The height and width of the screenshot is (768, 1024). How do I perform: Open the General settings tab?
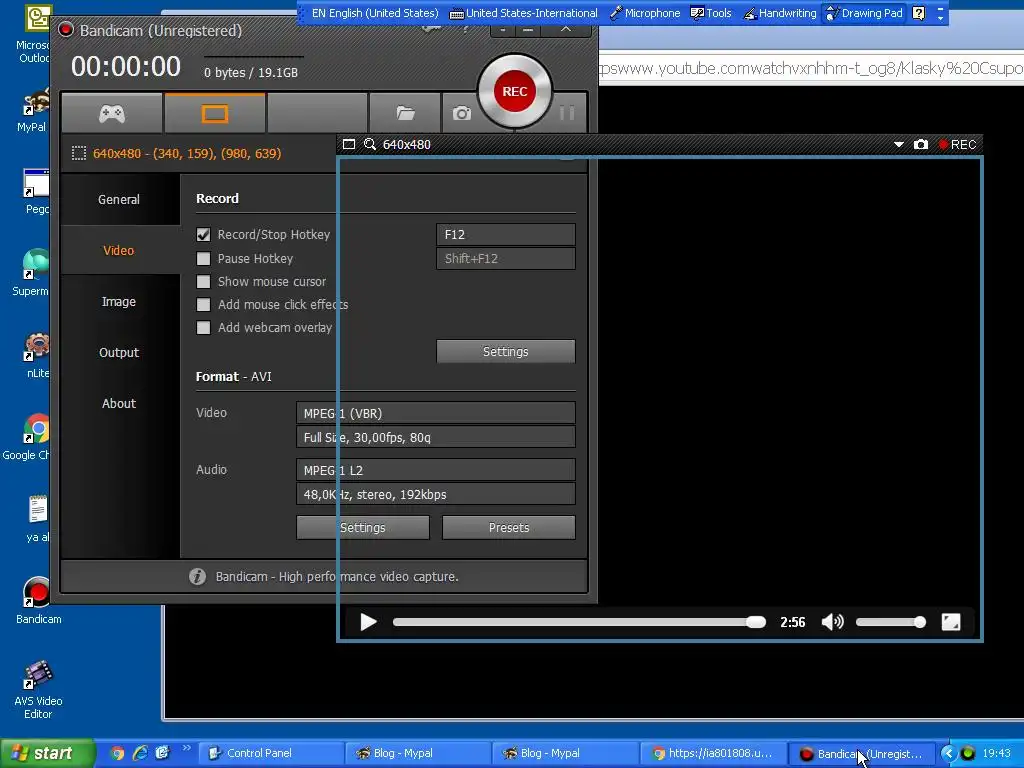click(x=119, y=199)
